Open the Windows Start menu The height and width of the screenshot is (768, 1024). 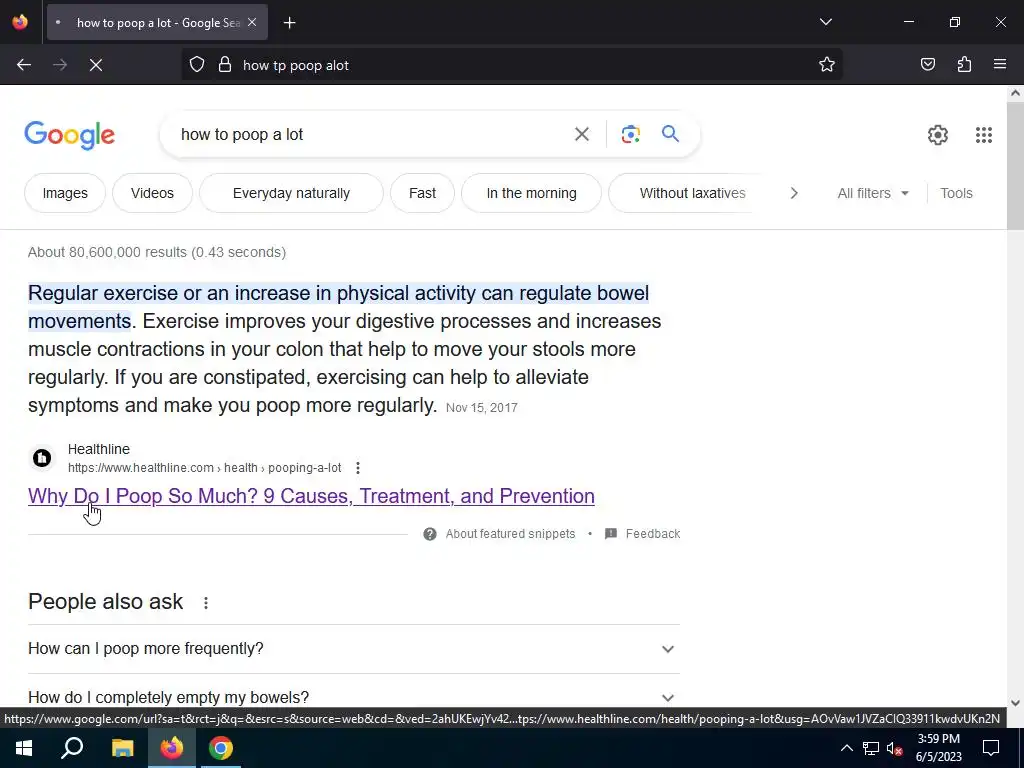click(x=24, y=748)
